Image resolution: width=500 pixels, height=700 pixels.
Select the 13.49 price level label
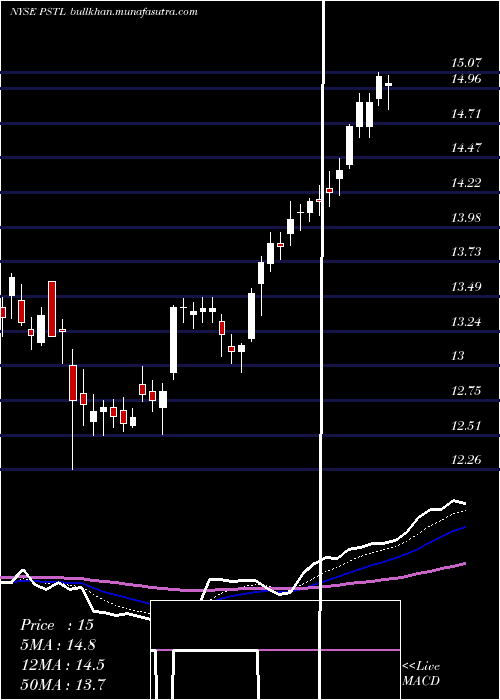[466, 287]
